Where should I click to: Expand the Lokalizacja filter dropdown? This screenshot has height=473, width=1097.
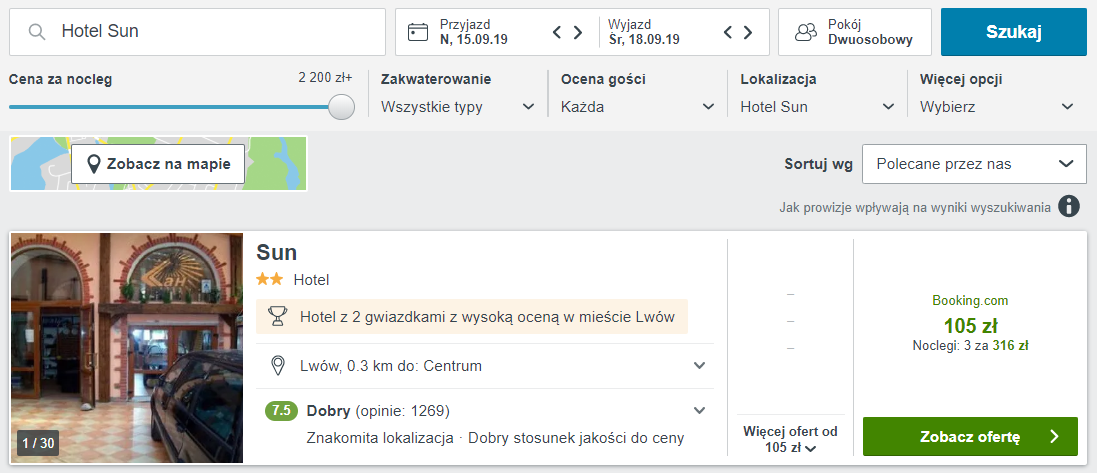(817, 107)
